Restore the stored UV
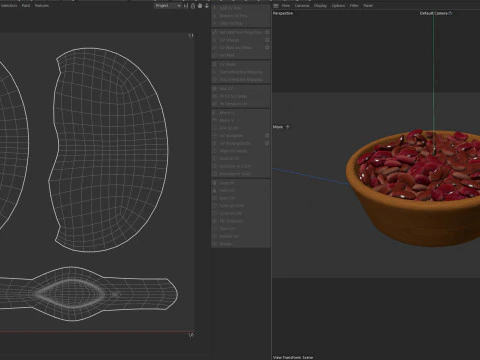 tap(241, 236)
